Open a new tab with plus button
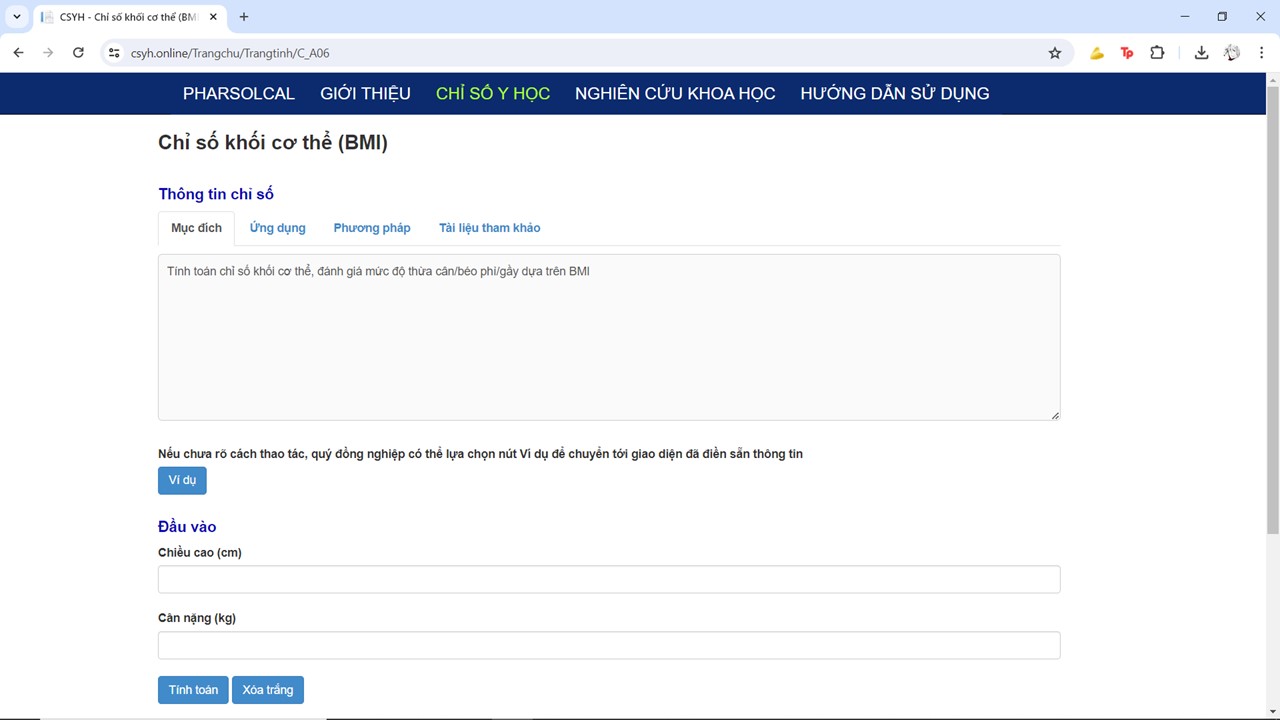1280x720 pixels. point(244,17)
